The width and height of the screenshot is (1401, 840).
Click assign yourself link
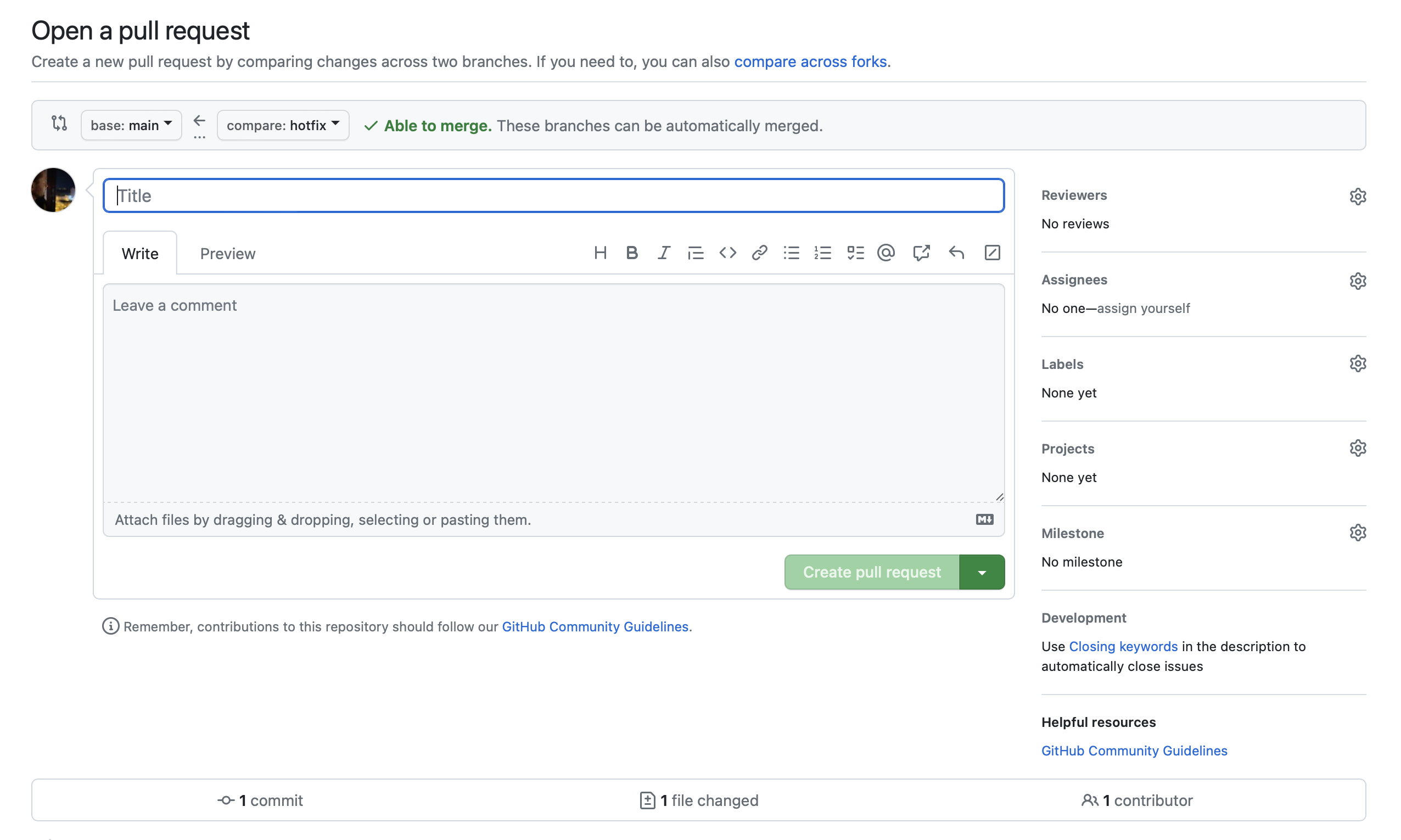pyautogui.click(x=1144, y=308)
